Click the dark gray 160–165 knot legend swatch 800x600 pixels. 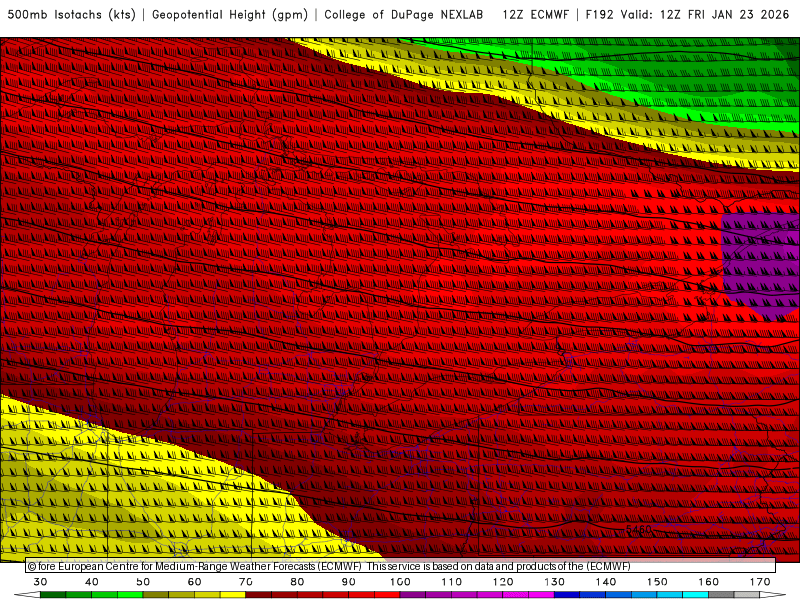point(721,595)
